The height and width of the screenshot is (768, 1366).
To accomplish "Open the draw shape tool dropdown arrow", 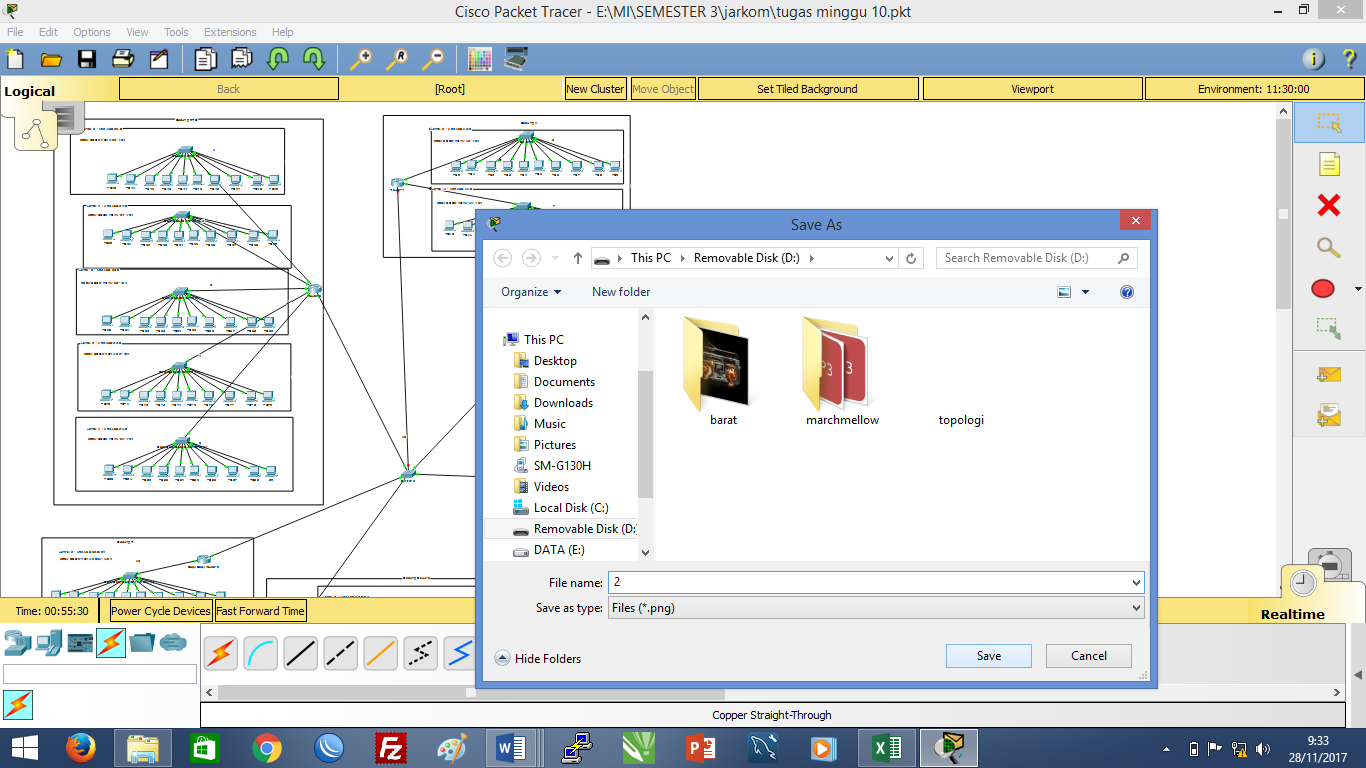I will tap(1357, 290).
